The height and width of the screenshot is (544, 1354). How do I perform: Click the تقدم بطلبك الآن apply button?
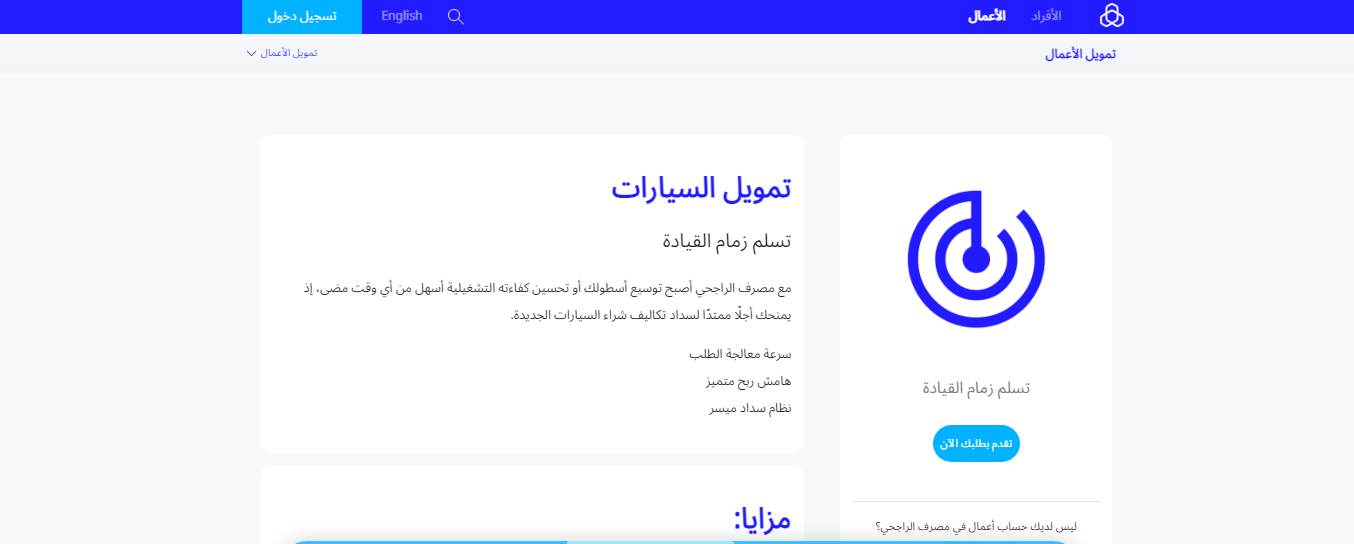pyautogui.click(x=976, y=443)
